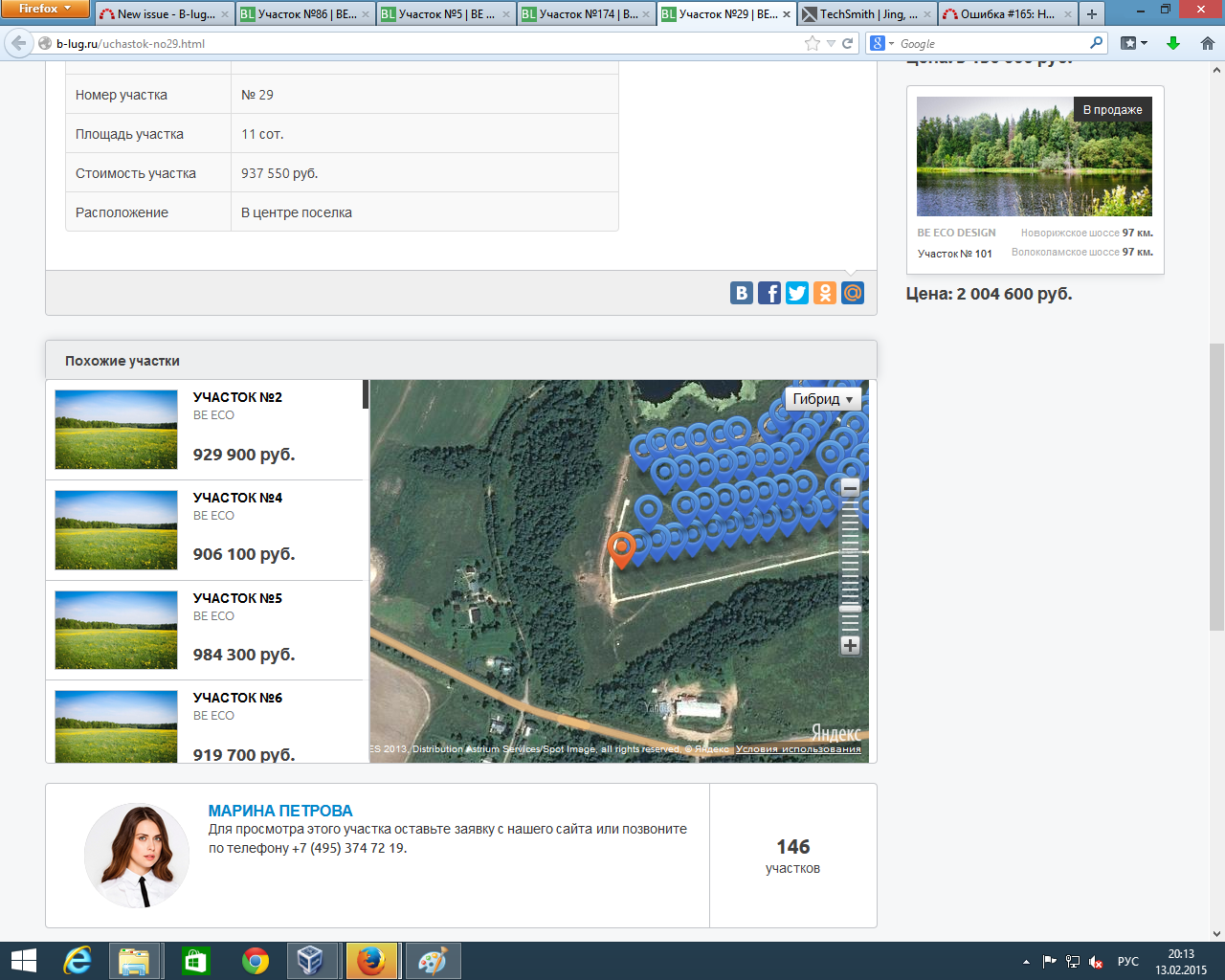Go to Firefox home page icon
The height and width of the screenshot is (980, 1225).
pyautogui.click(x=1207, y=43)
